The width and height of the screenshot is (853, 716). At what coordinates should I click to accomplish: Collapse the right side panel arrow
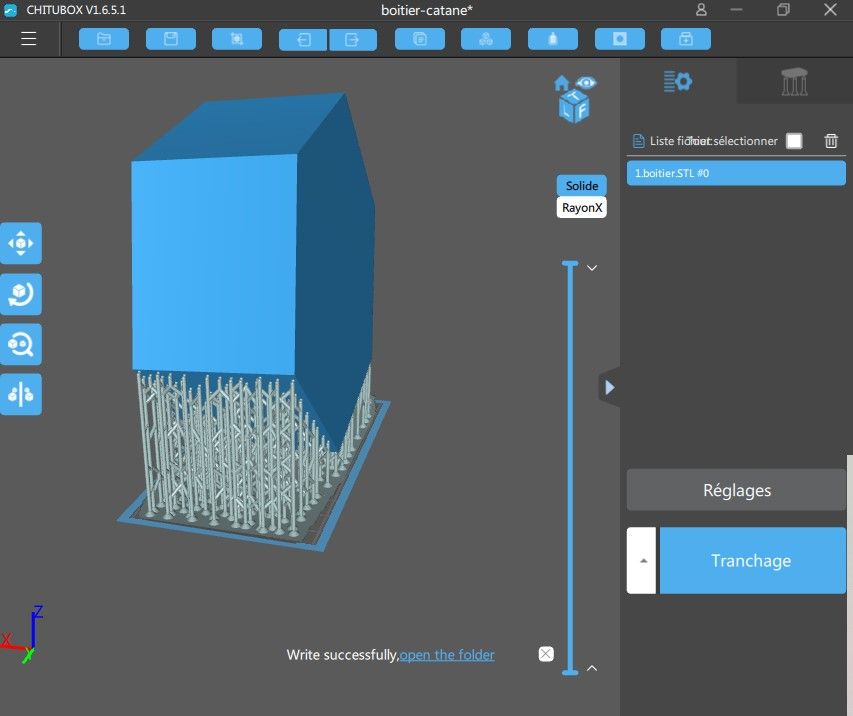pyautogui.click(x=610, y=387)
